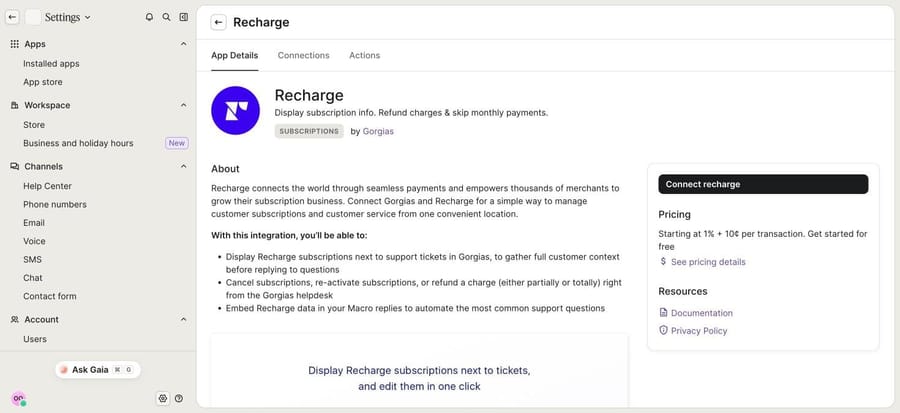This screenshot has width=900, height=413.
Task: Toggle the sidebar panel collapse icon
Action: pos(184,17)
